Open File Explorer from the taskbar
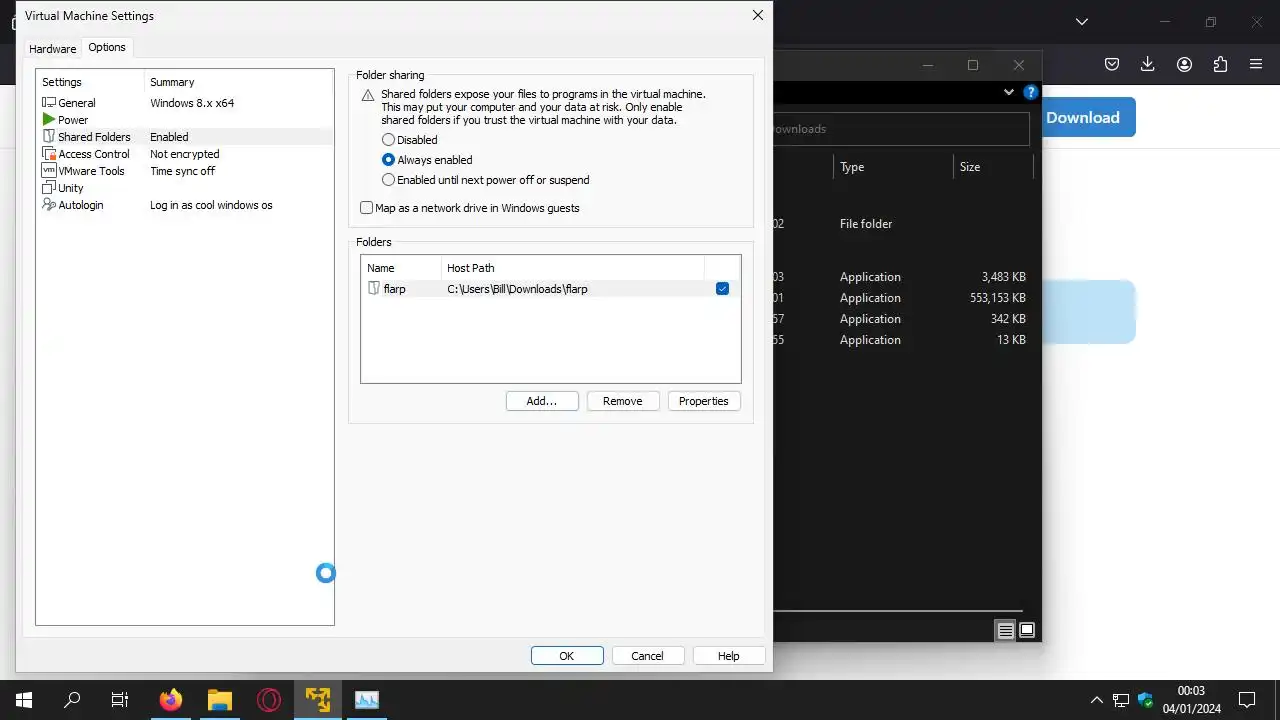Viewport: 1280px width, 720px height. [220, 700]
